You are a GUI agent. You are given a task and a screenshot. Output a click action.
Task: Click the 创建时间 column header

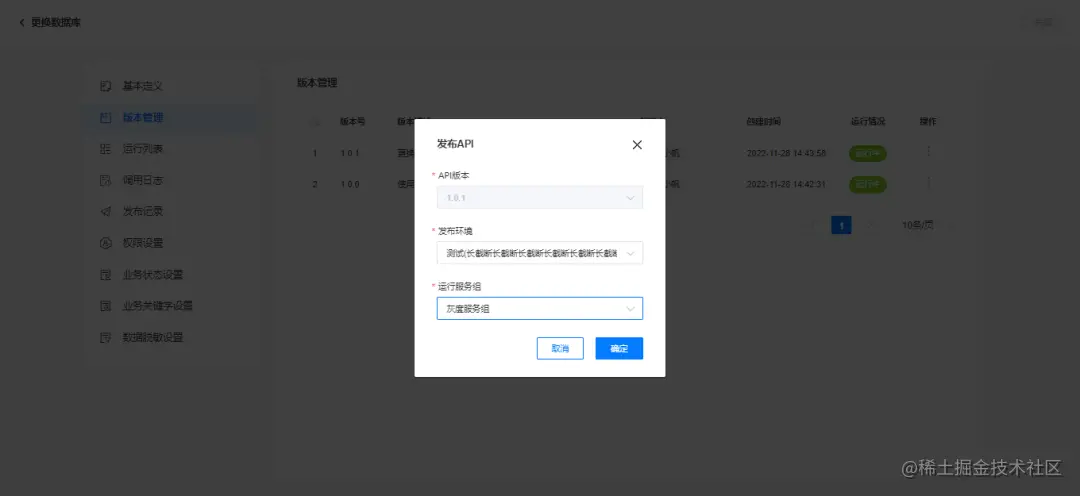[x=764, y=121]
